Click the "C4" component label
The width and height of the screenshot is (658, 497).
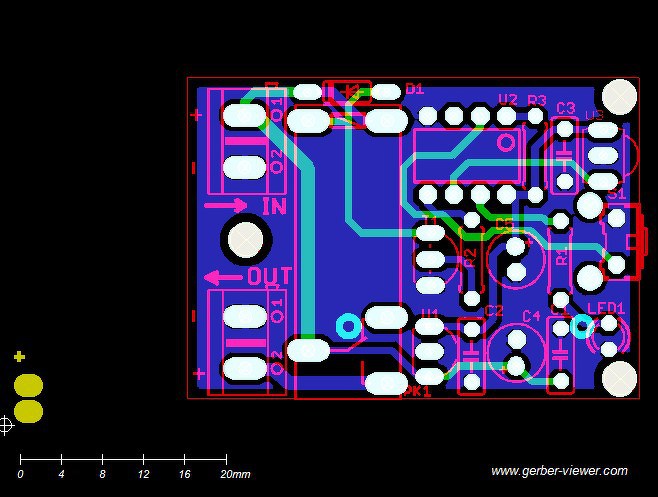pyautogui.click(x=531, y=315)
